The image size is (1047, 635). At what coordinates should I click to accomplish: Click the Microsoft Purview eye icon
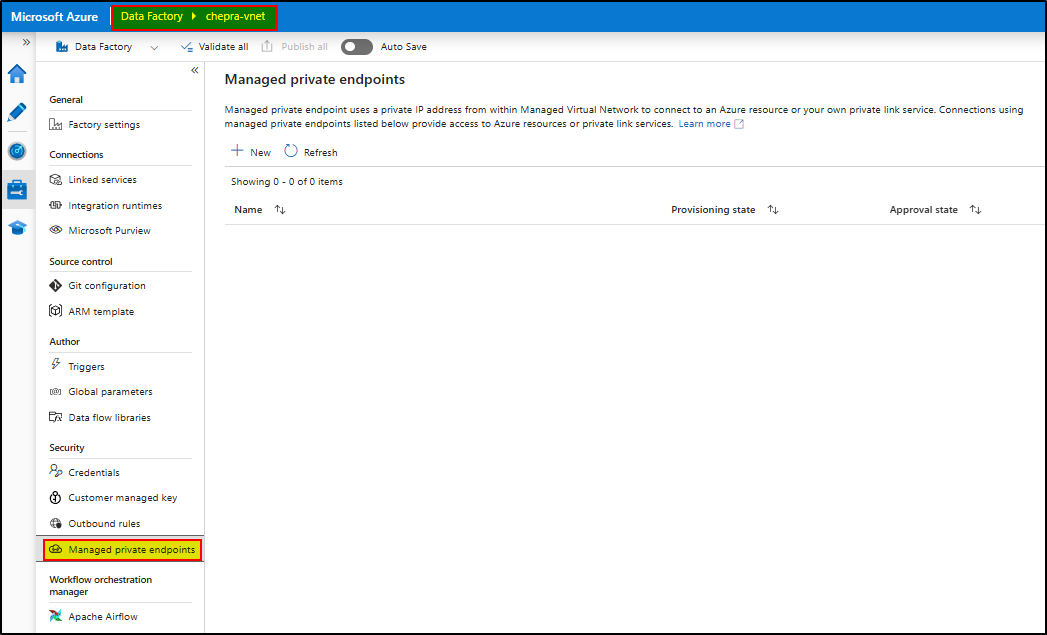click(56, 230)
